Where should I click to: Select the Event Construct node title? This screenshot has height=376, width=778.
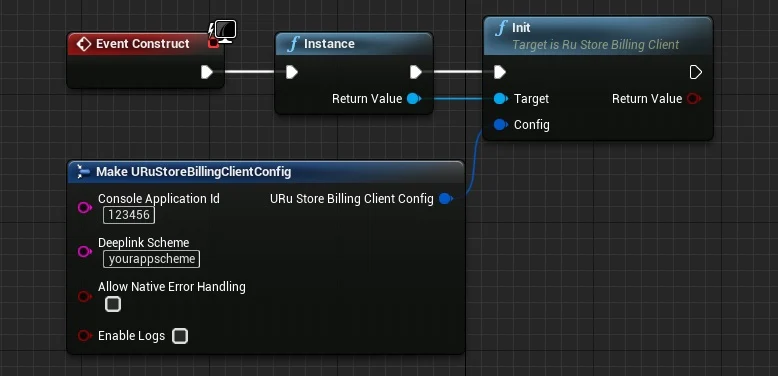tap(142, 44)
